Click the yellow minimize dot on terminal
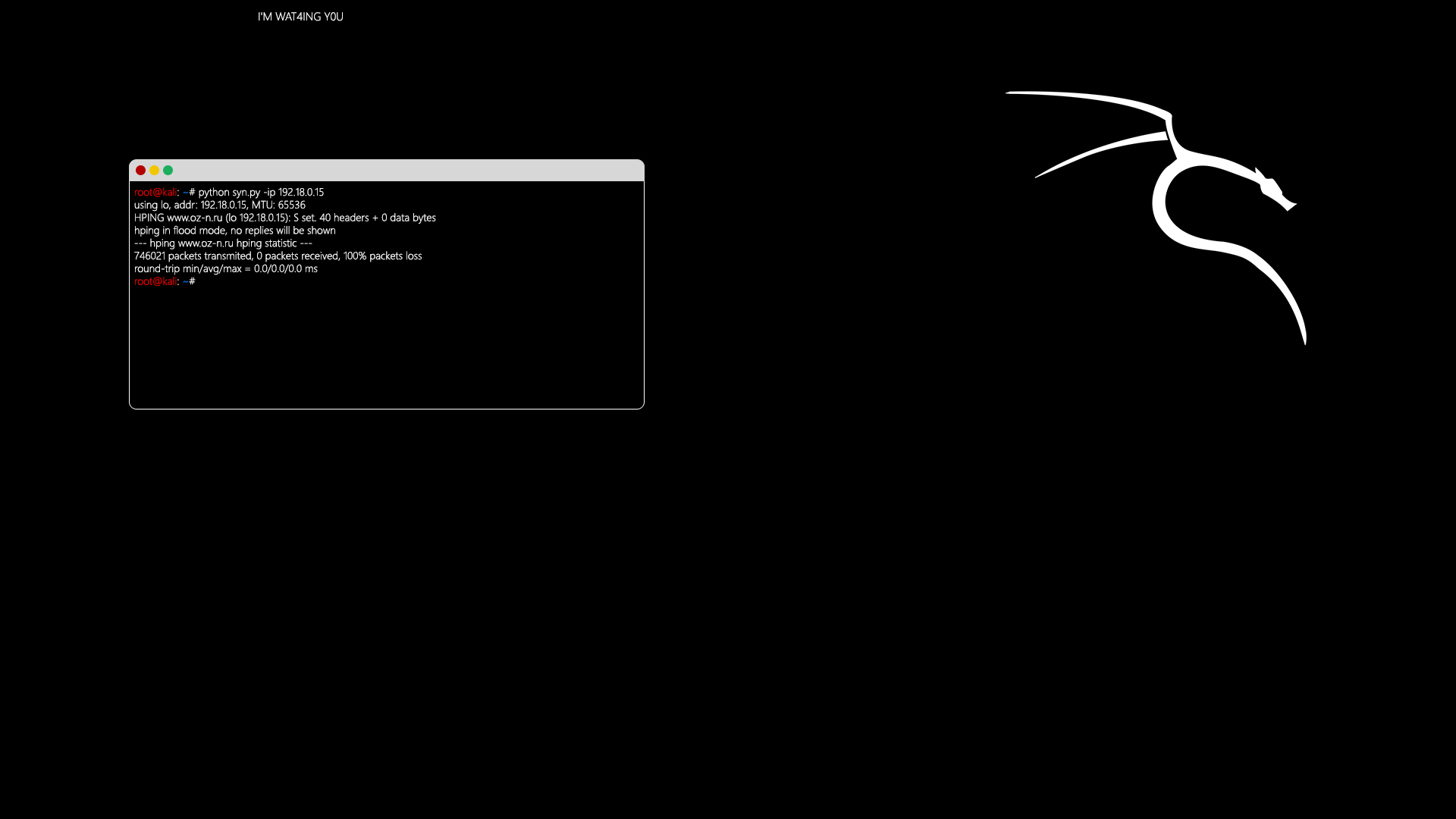This screenshot has width=1456, height=819. click(154, 171)
